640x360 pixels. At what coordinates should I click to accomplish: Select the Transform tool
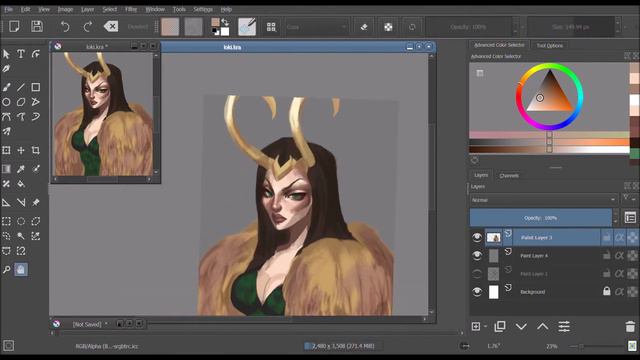point(6,150)
